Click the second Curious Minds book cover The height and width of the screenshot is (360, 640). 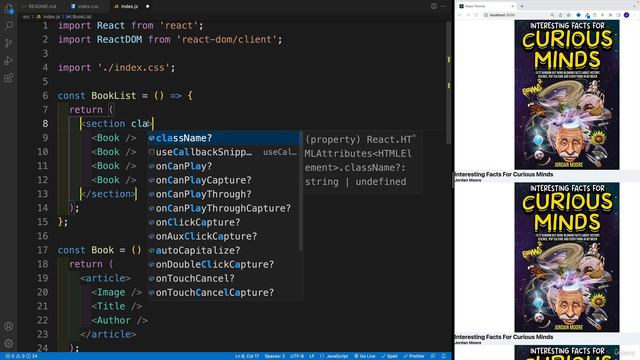tap(567, 257)
